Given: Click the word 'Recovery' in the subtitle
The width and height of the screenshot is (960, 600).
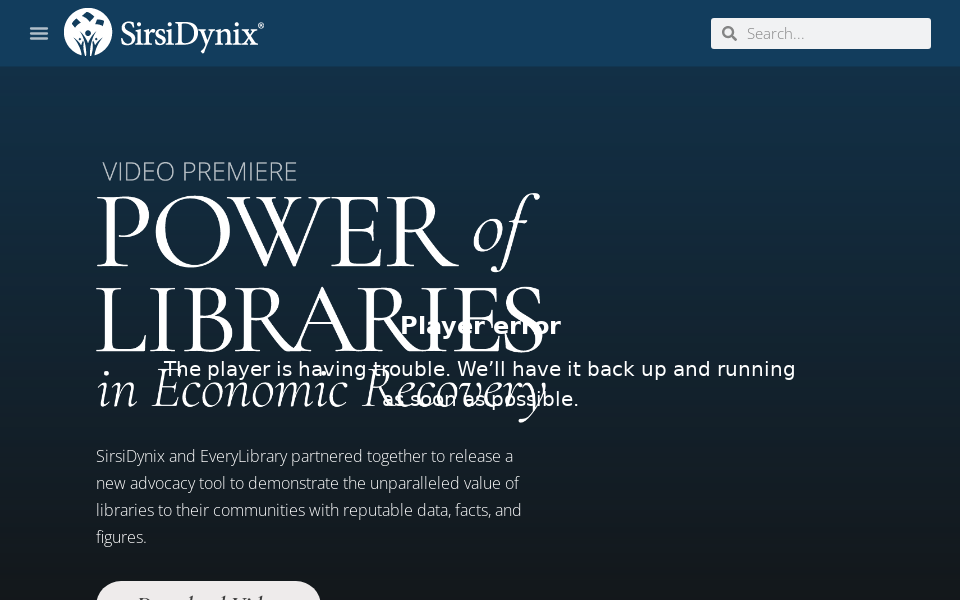Looking at the screenshot, I should click(x=455, y=391).
